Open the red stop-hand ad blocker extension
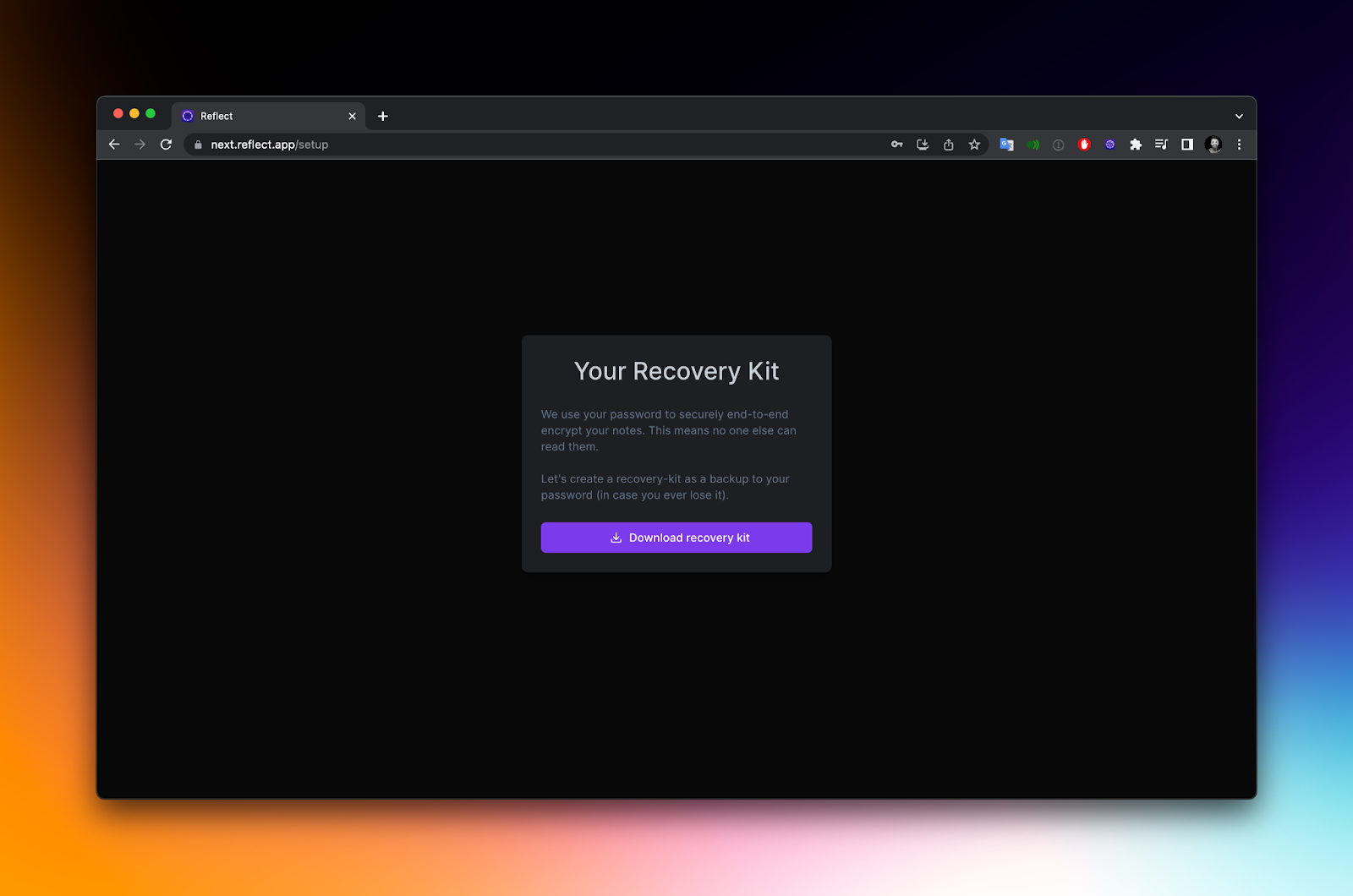 tap(1084, 145)
